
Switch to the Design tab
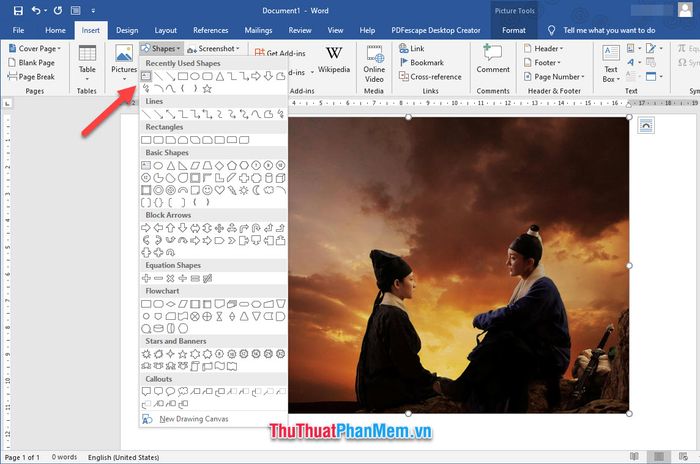127,30
